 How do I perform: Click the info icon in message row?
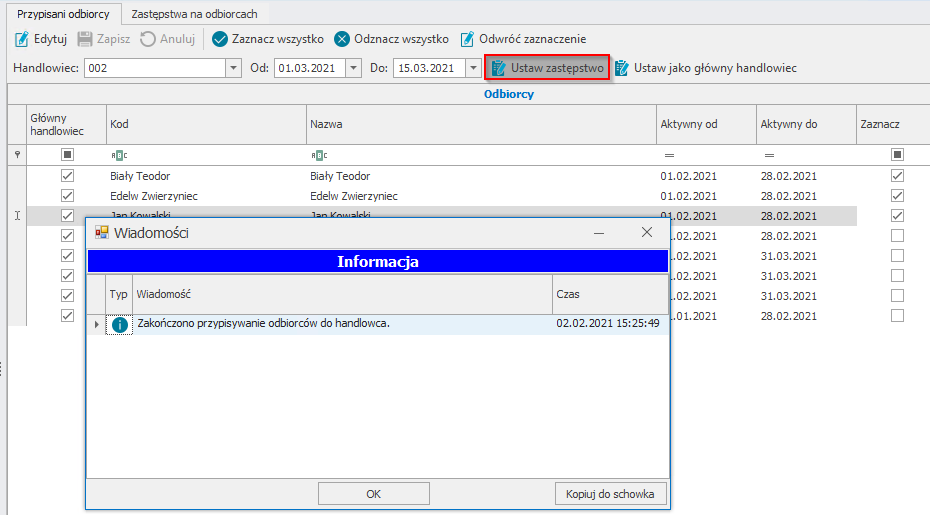click(x=120, y=324)
